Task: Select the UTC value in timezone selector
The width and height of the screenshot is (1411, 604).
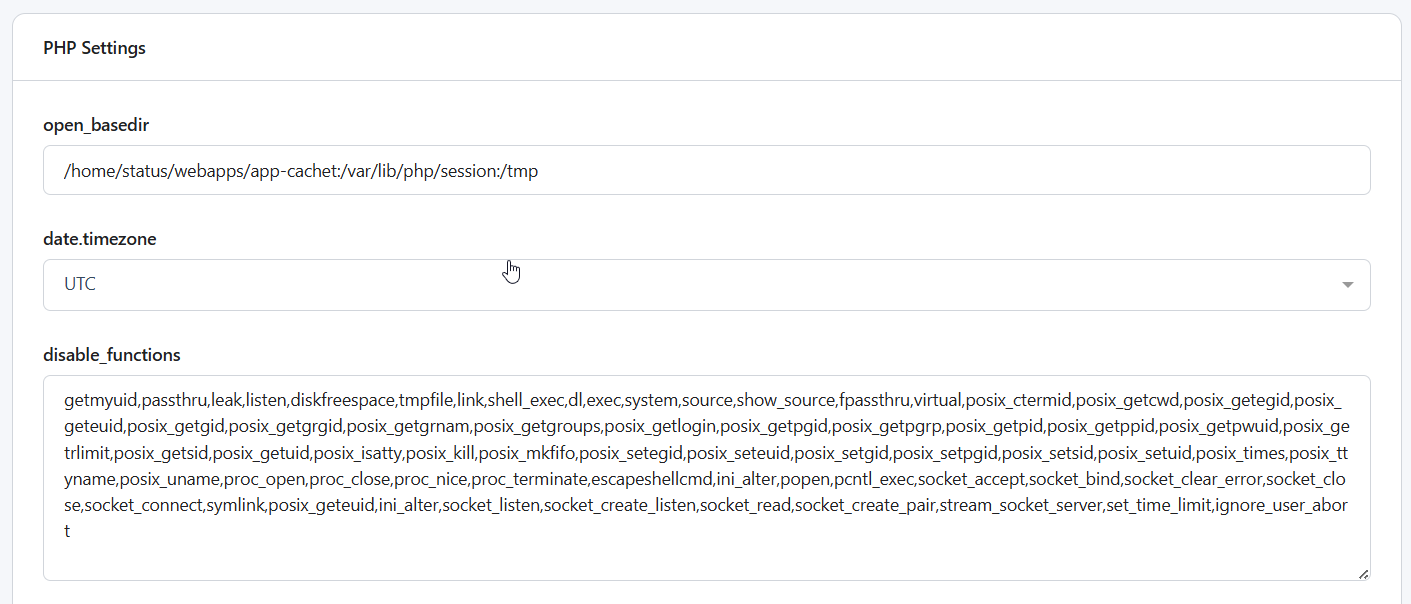Action: [x=80, y=285]
